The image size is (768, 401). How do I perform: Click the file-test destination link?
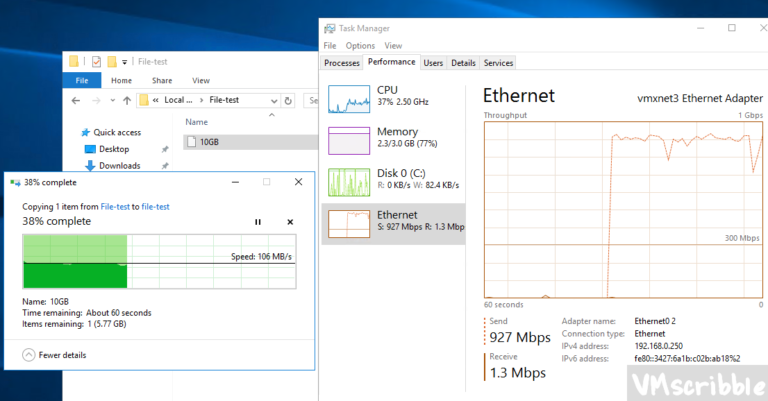(155, 206)
